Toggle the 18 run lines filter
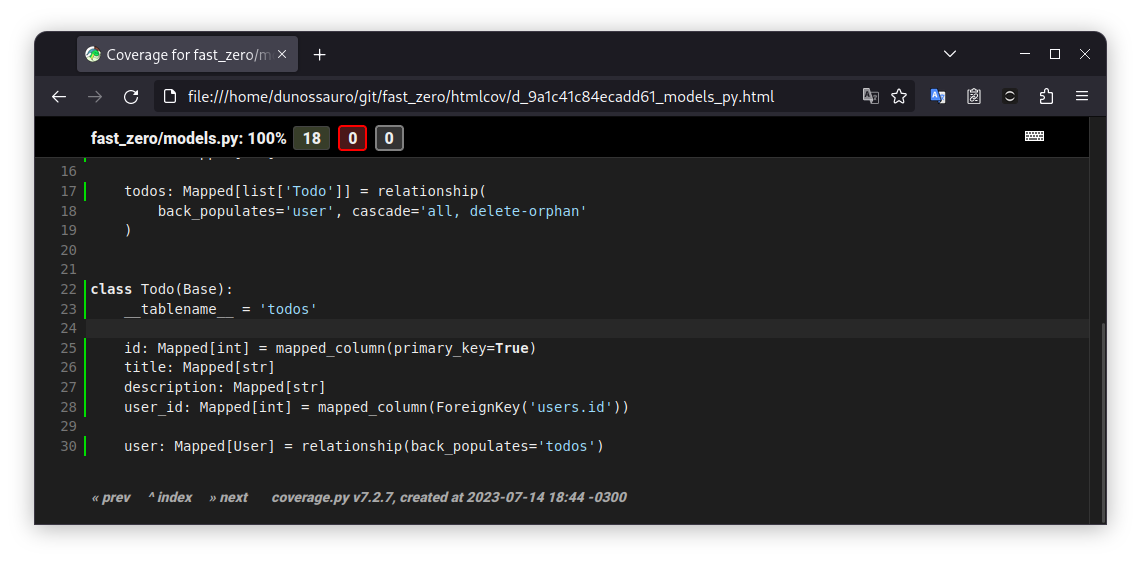Image resolution: width=1141 pixels, height=562 pixels. click(x=311, y=138)
